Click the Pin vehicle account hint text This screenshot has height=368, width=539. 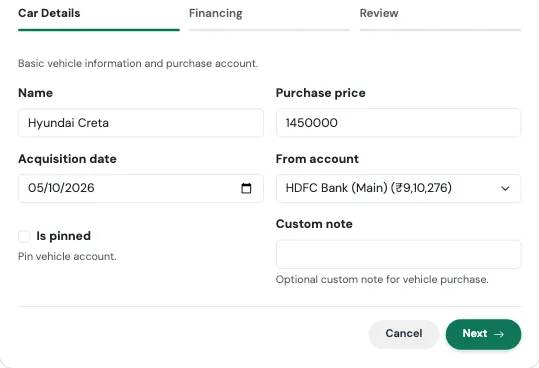click(67, 256)
